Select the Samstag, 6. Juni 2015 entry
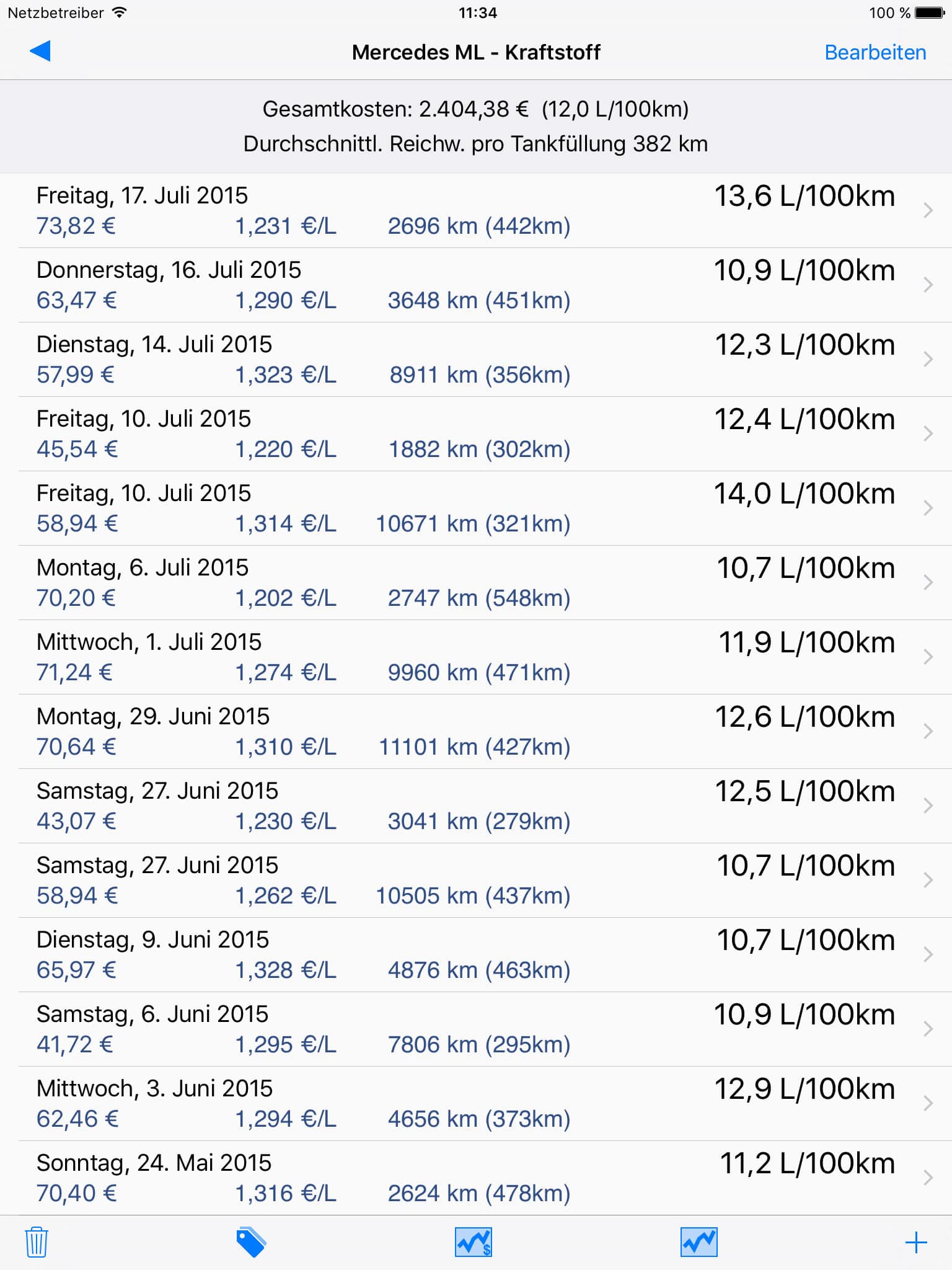Viewport: 952px width, 1270px height. [476, 1029]
